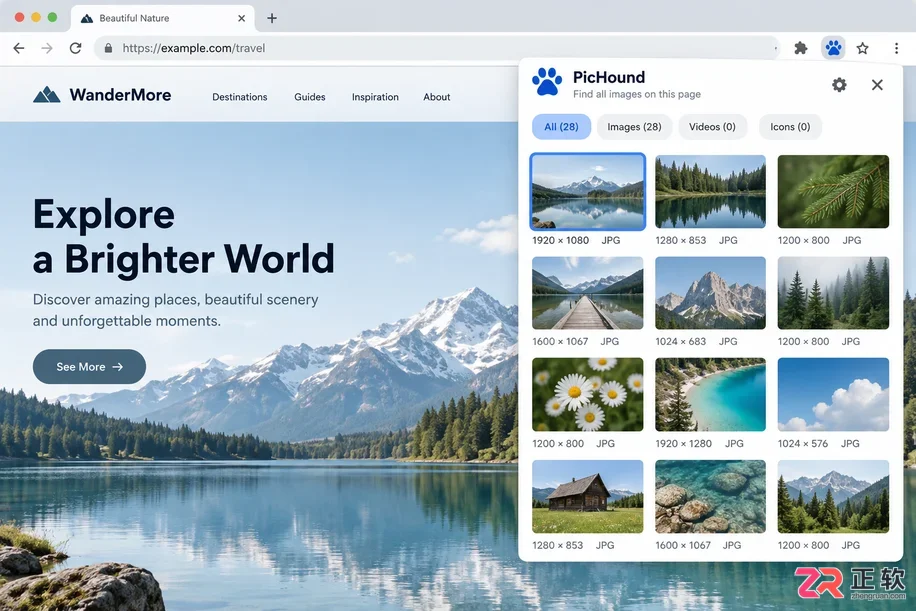Open the About nav link
This screenshot has width=916, height=611.
point(436,97)
